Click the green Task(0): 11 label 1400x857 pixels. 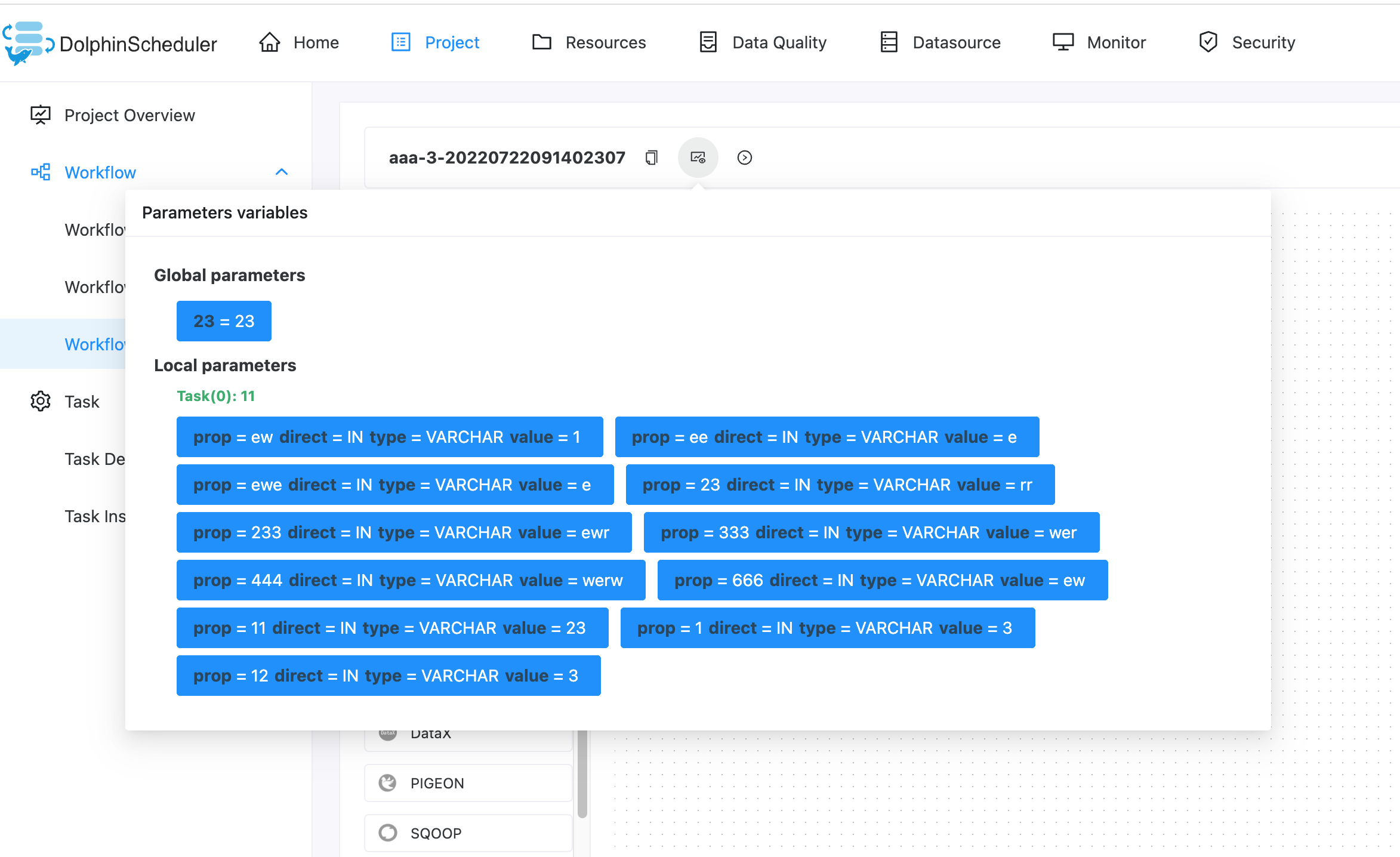tap(216, 396)
